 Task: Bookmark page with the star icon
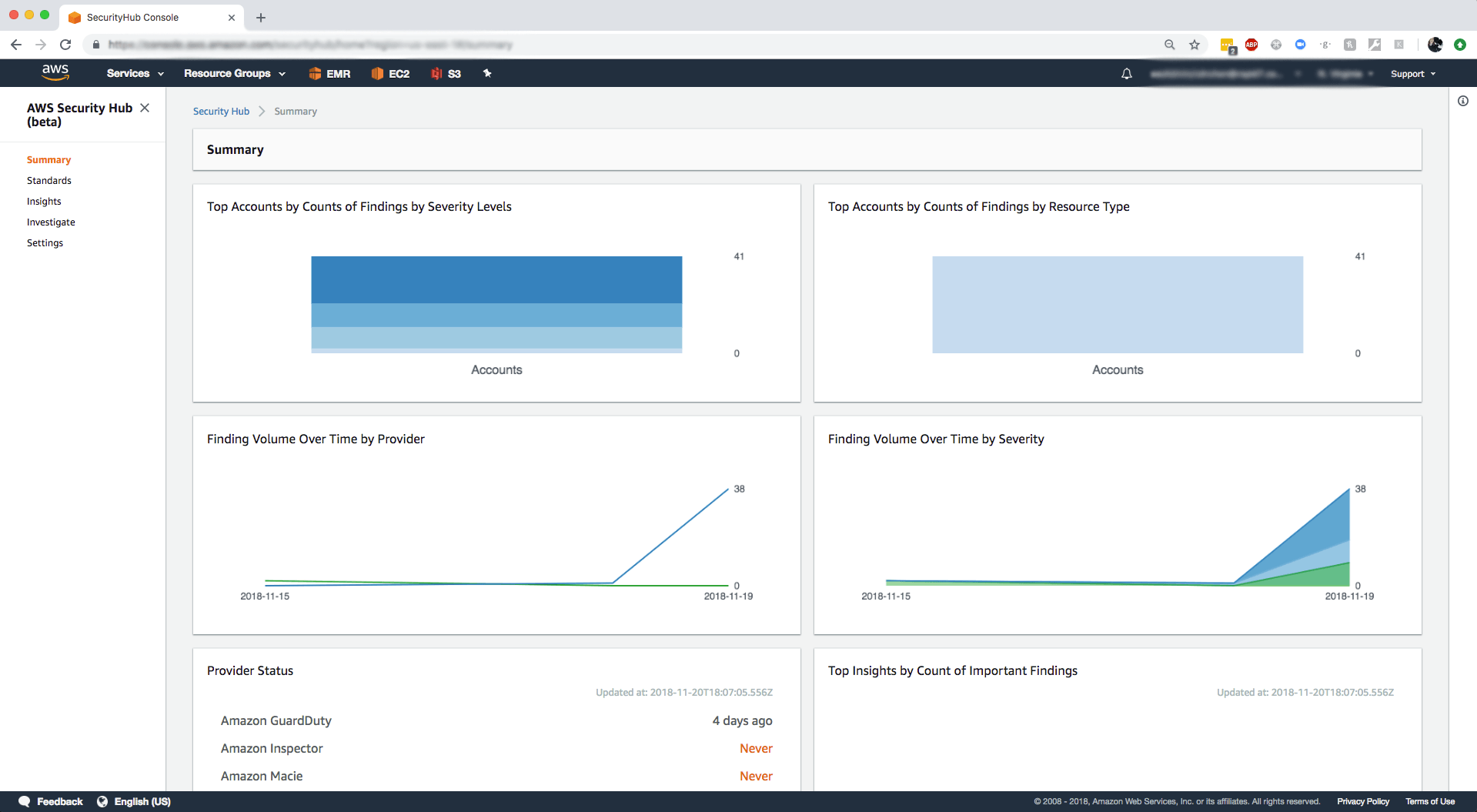point(1194,45)
